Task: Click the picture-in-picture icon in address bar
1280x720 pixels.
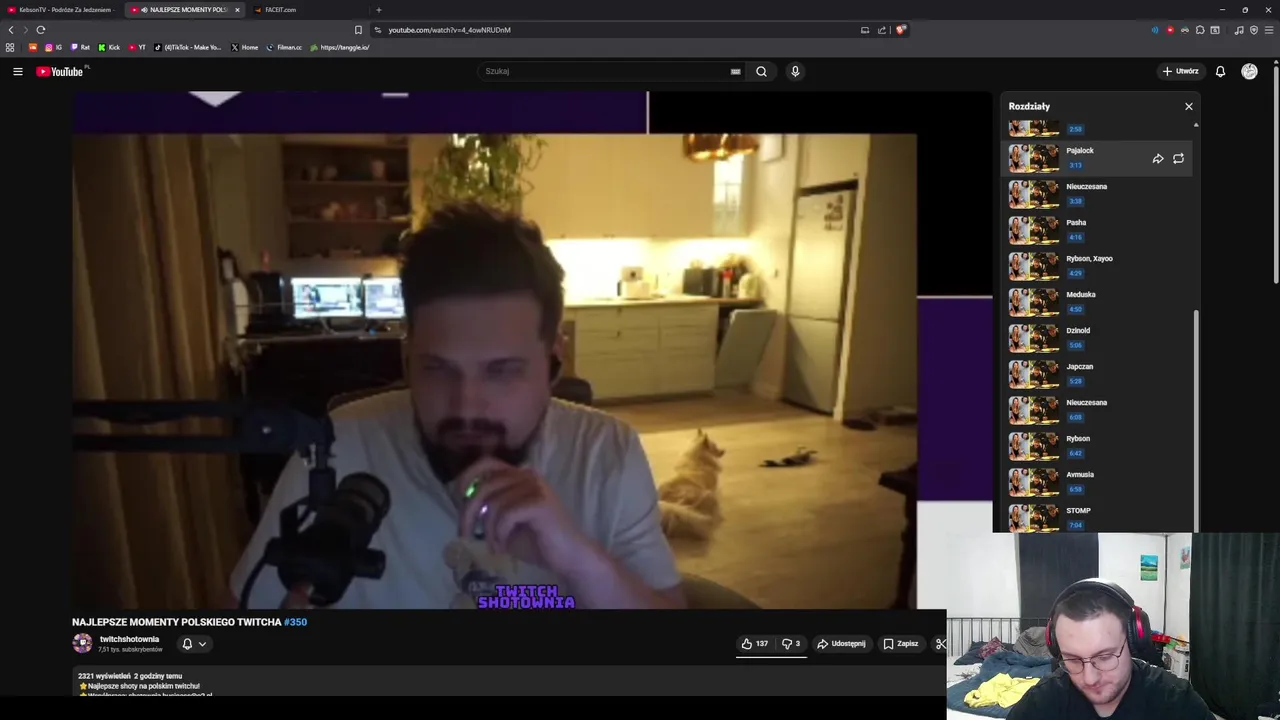Action: pos(865,30)
